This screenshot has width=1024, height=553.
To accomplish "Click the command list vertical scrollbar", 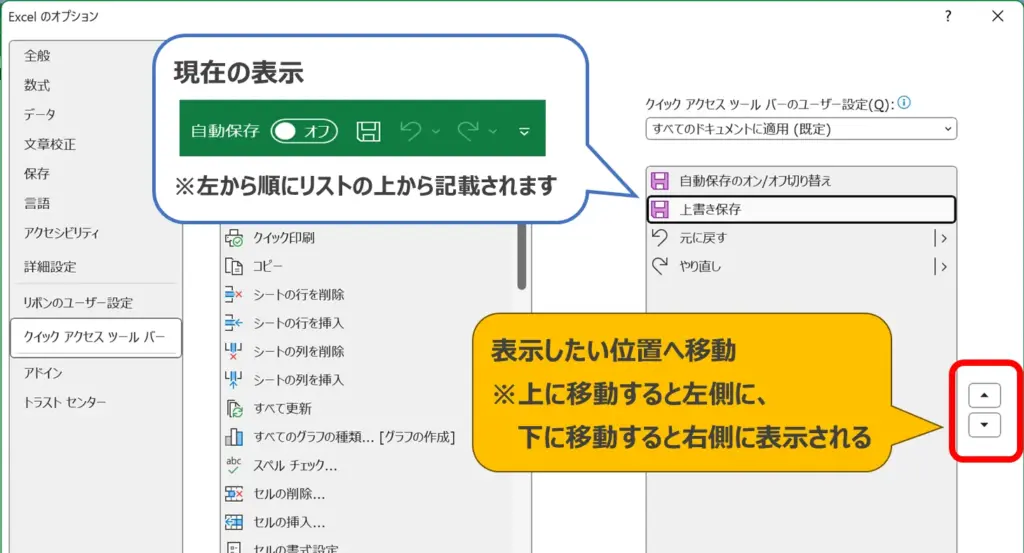I will pyautogui.click(x=522, y=256).
